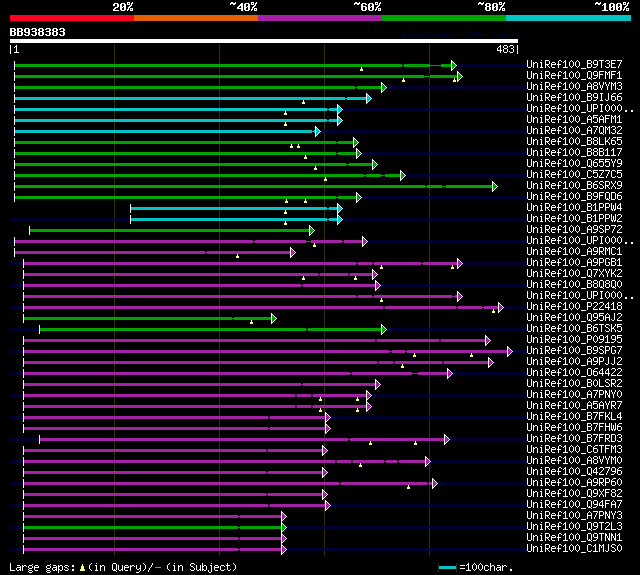The width and height of the screenshot is (640, 575).
Task: Click the UniRef100_A9SP72 label
Action: tap(574, 230)
